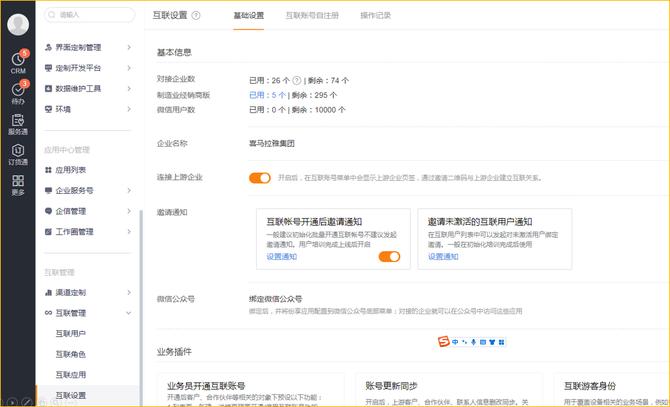Select 互联用户 in the sidebar
Image resolution: width=670 pixels, height=407 pixels.
[x=70, y=333]
